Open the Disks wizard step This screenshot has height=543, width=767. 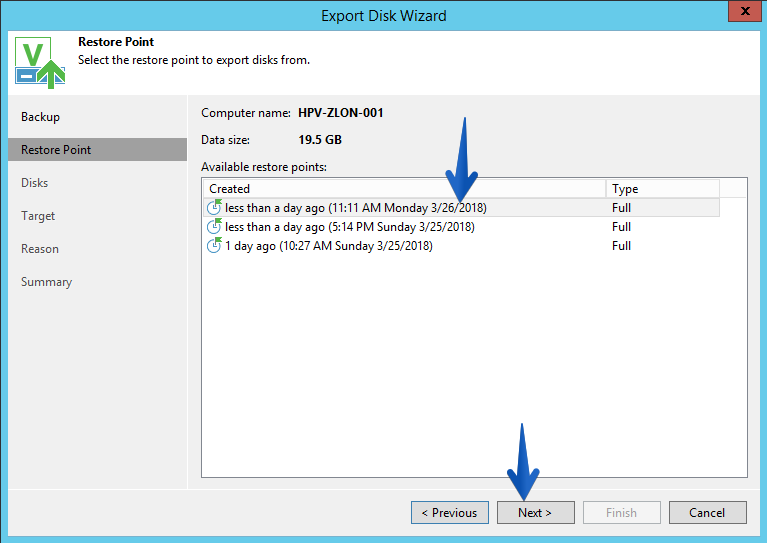[34, 182]
